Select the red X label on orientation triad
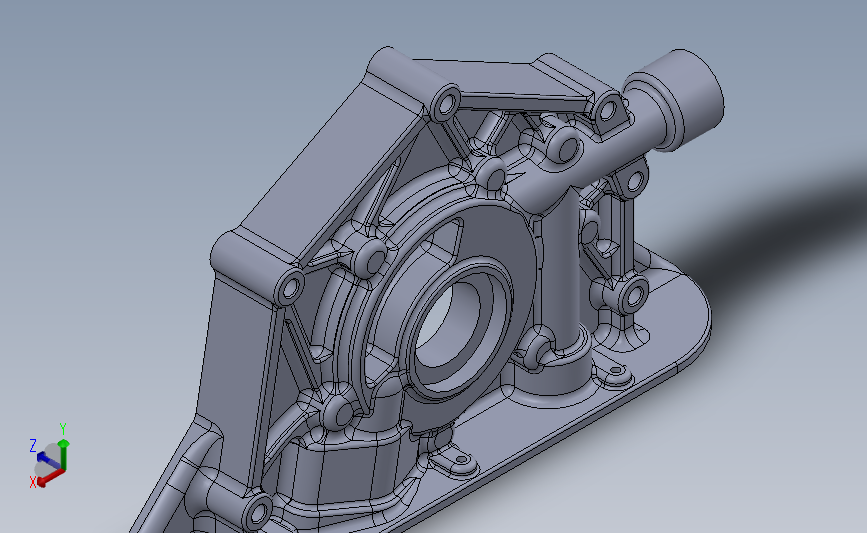Image resolution: width=867 pixels, height=533 pixels. pyautogui.click(x=33, y=483)
